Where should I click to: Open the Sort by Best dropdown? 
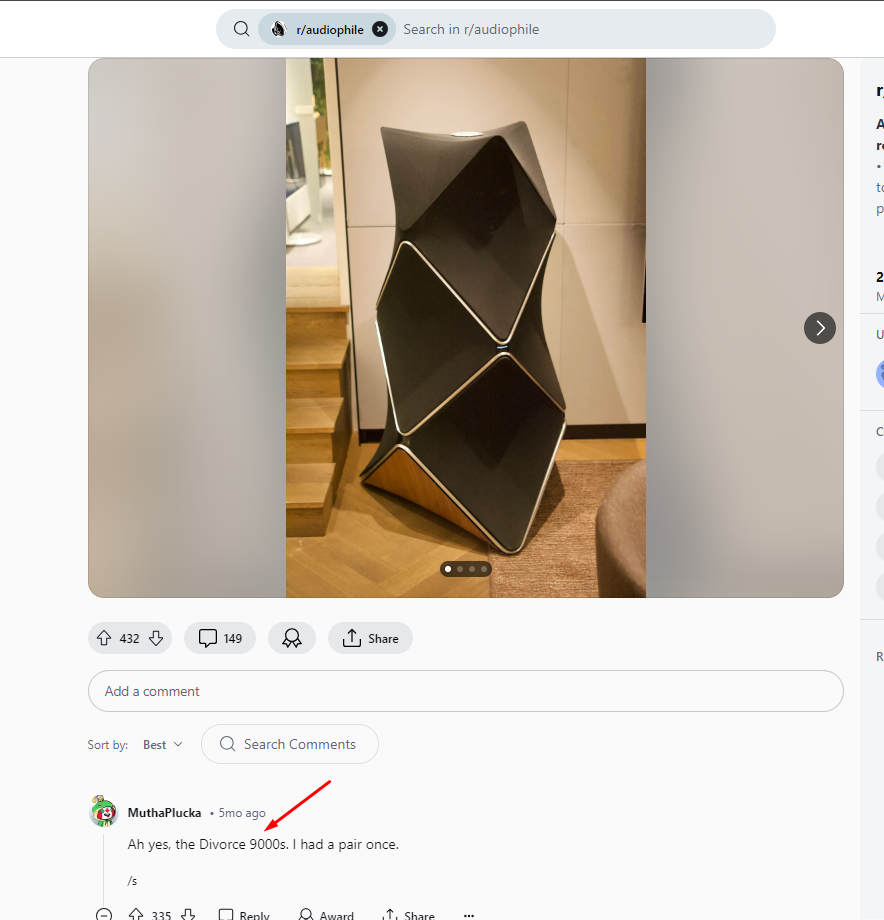point(163,744)
